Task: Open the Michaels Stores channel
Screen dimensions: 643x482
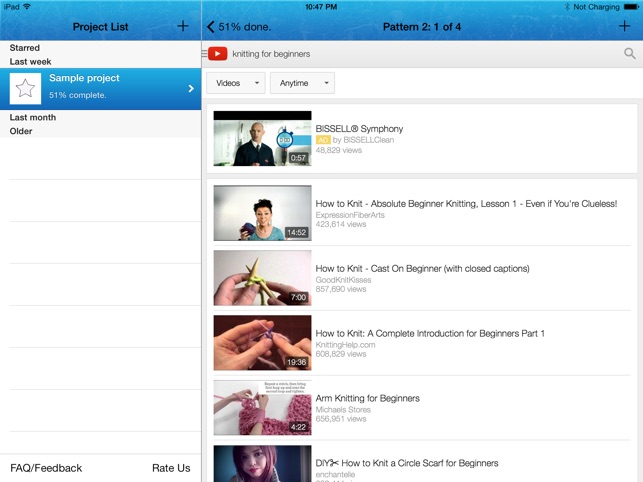Action: (343, 409)
